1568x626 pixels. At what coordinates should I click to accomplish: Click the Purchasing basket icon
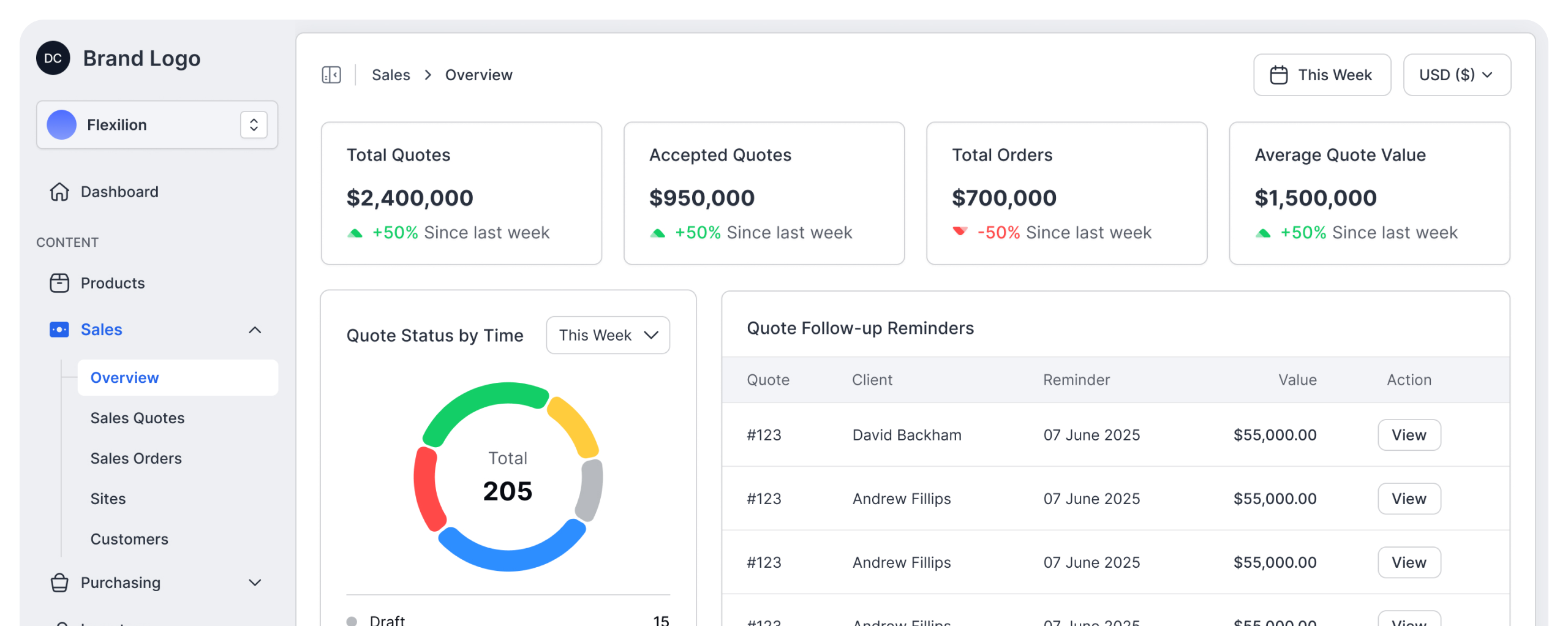pyautogui.click(x=59, y=583)
